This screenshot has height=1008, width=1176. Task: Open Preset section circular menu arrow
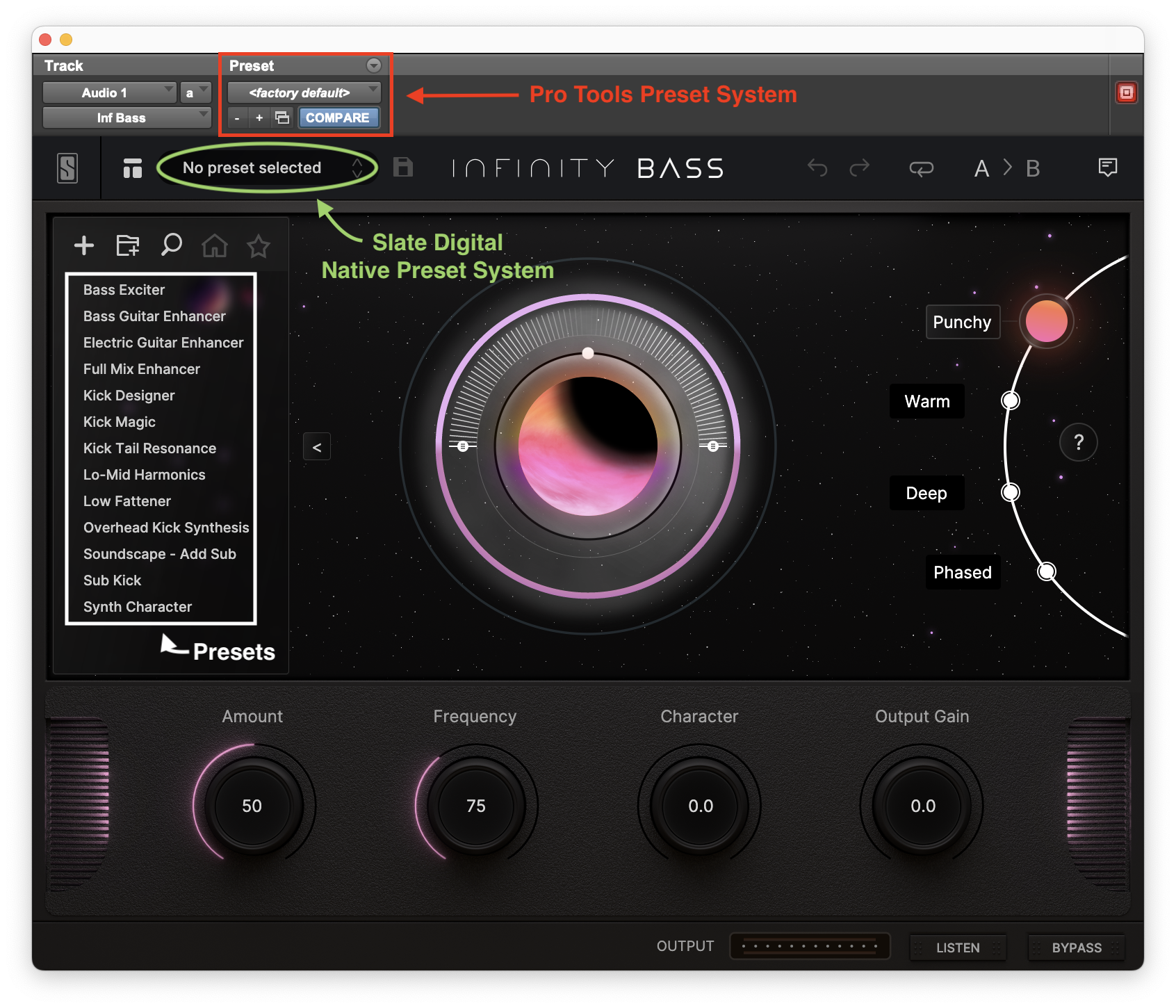click(x=374, y=65)
